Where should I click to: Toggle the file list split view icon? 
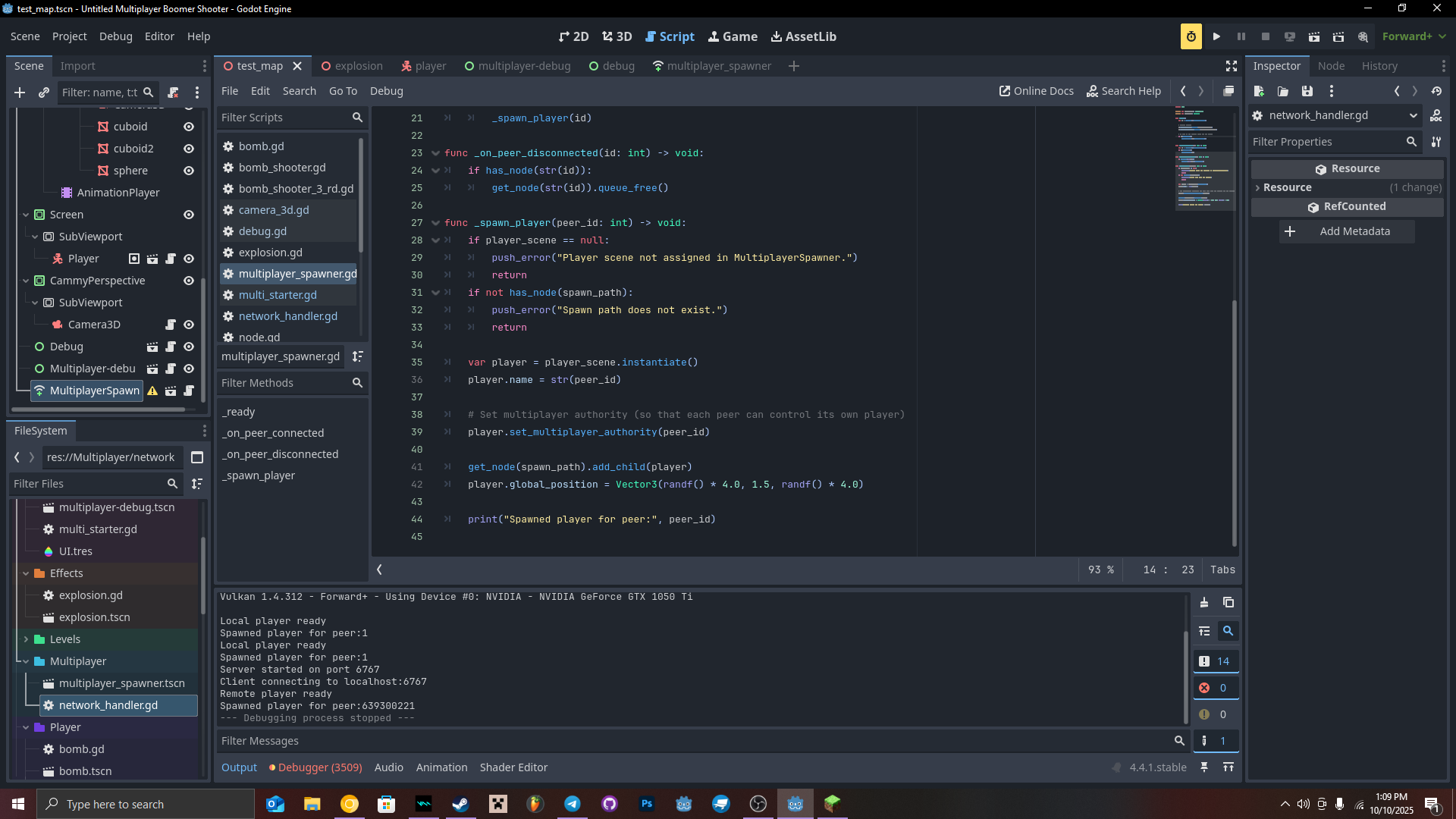197,457
